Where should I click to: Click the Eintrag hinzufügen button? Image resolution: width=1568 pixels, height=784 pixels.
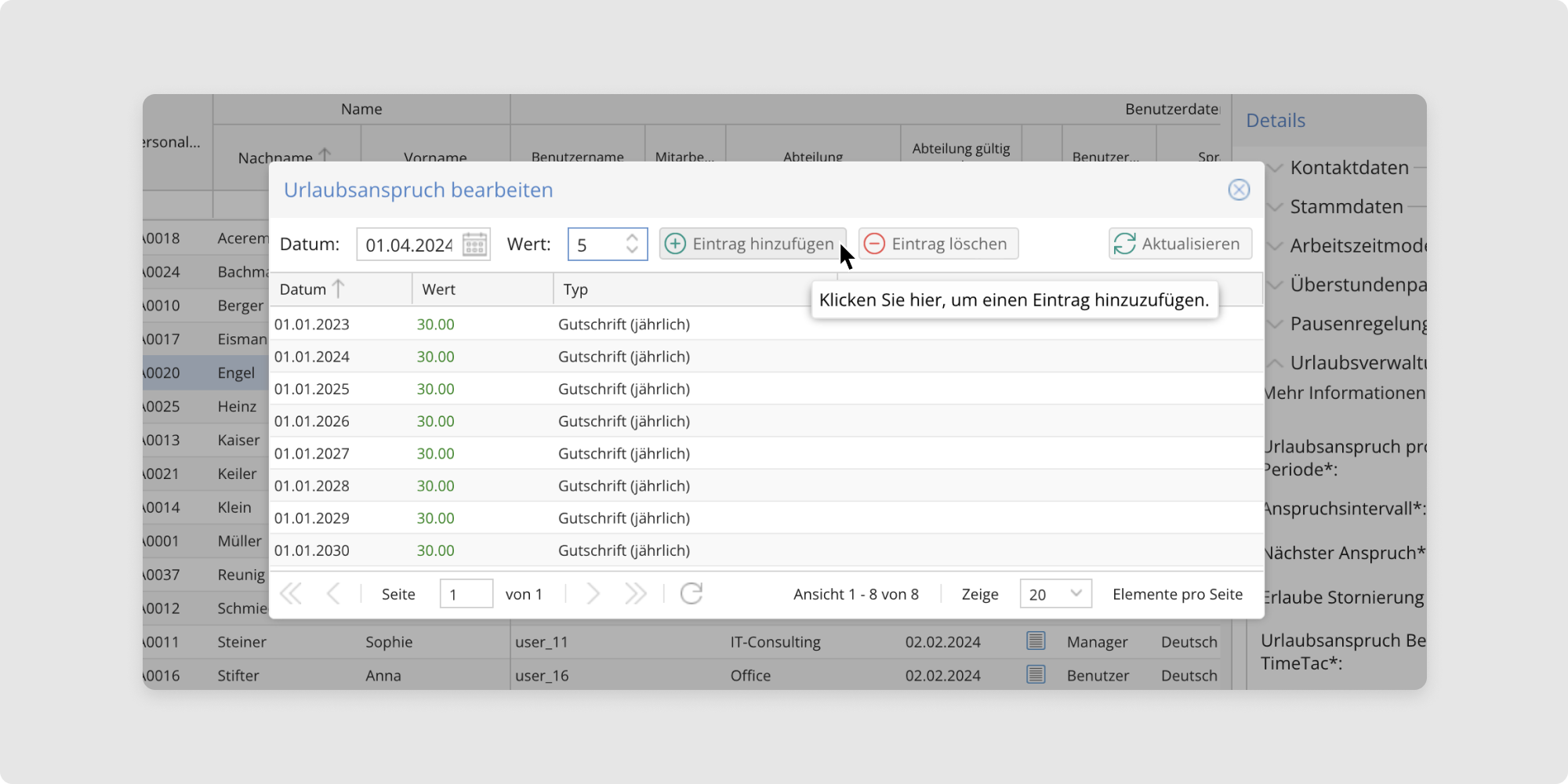pyautogui.click(x=752, y=244)
